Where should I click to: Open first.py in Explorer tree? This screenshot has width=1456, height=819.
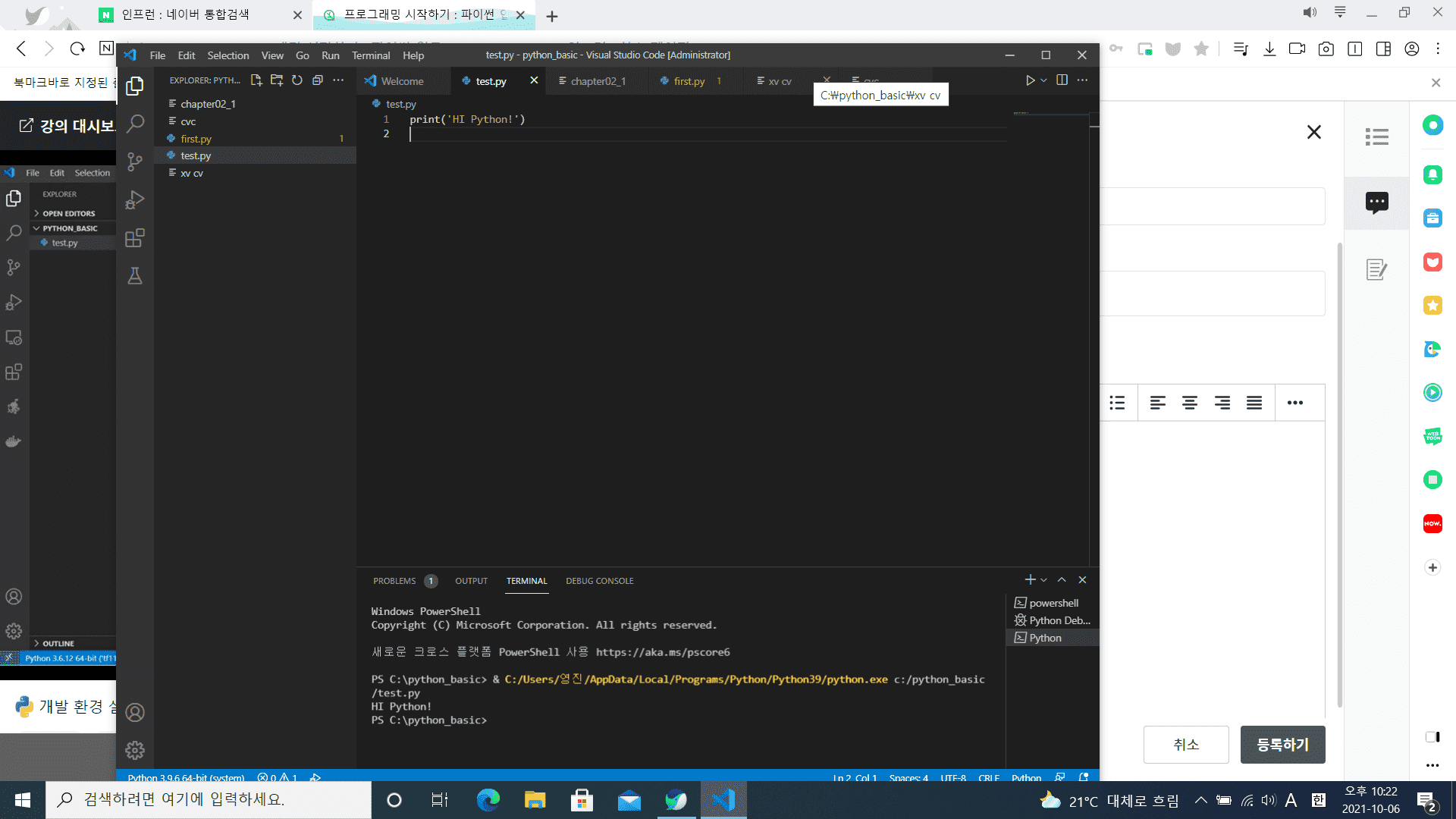[x=196, y=139]
